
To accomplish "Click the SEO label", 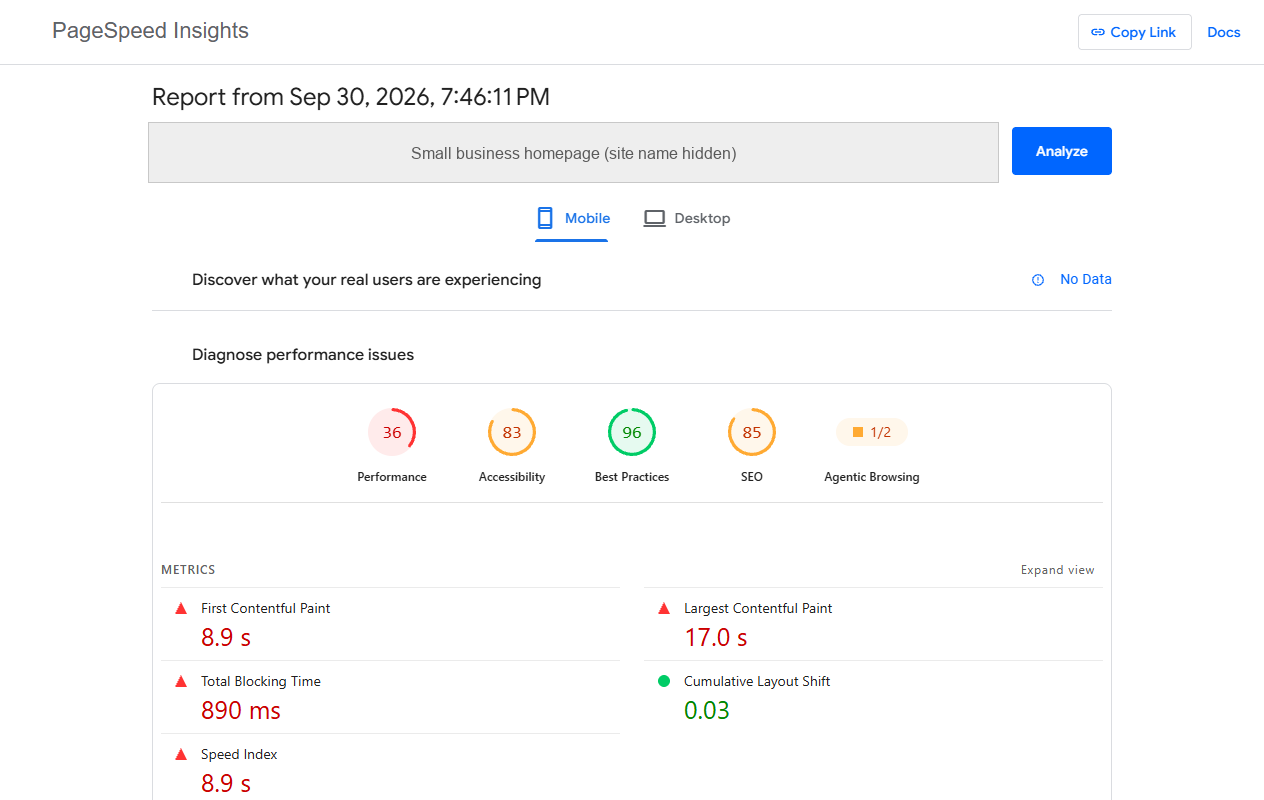I will click(x=752, y=477).
